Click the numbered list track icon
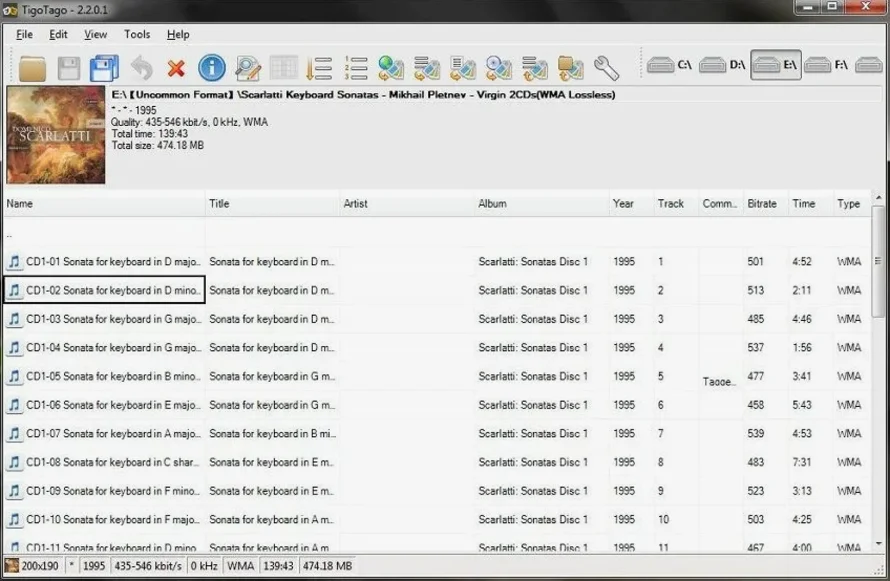 click(x=356, y=68)
